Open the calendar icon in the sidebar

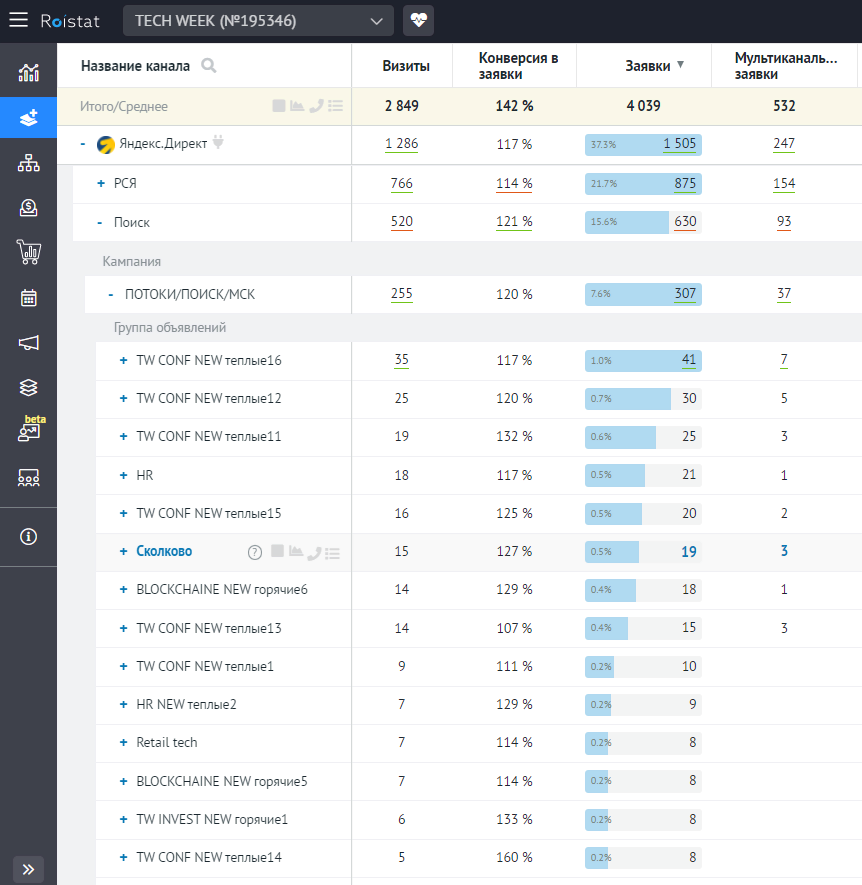pyautogui.click(x=29, y=297)
